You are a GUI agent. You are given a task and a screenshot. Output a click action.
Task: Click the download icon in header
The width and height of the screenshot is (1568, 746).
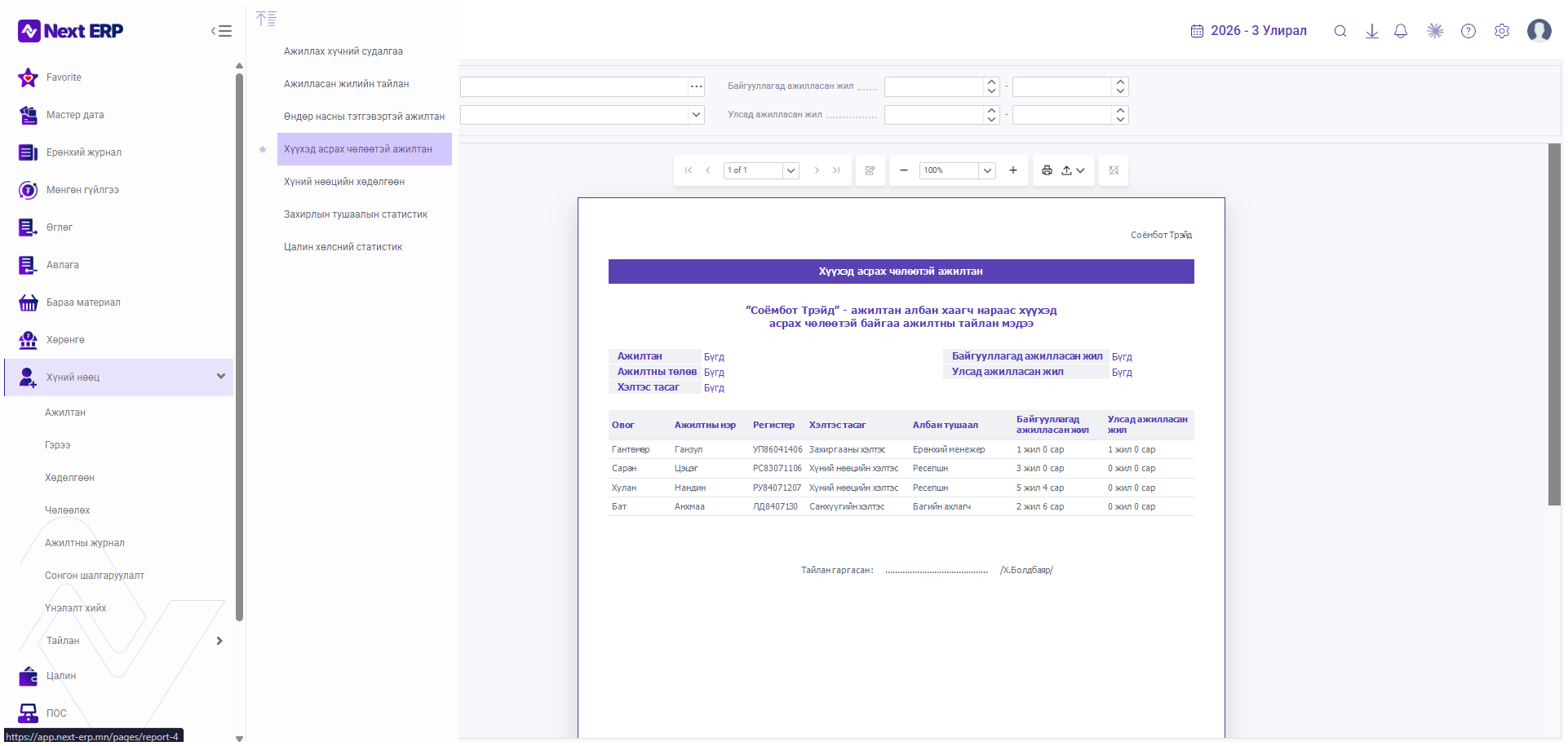pyautogui.click(x=1372, y=31)
